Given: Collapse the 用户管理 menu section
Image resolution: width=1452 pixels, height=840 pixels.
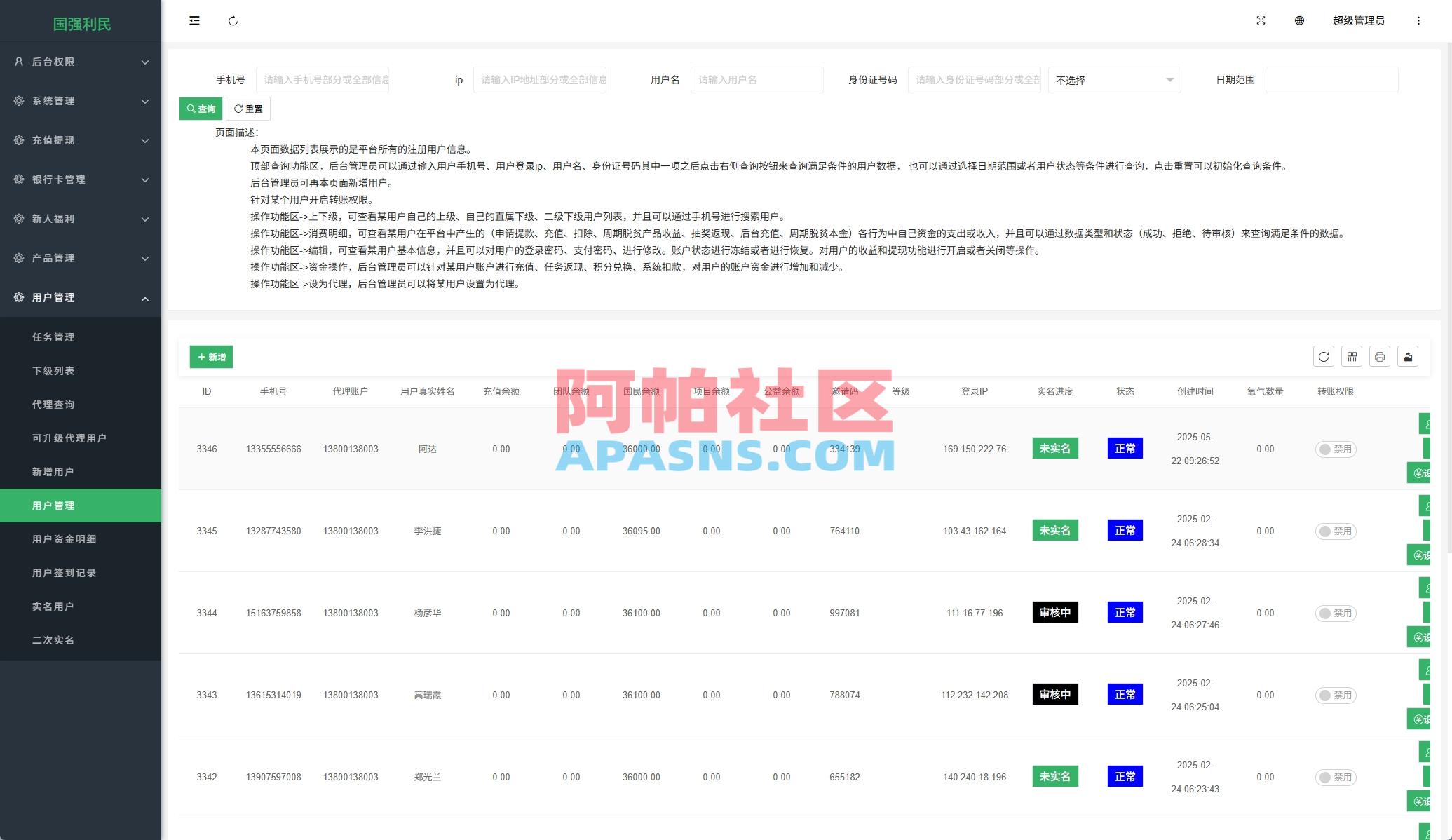Looking at the screenshot, I should [x=81, y=297].
